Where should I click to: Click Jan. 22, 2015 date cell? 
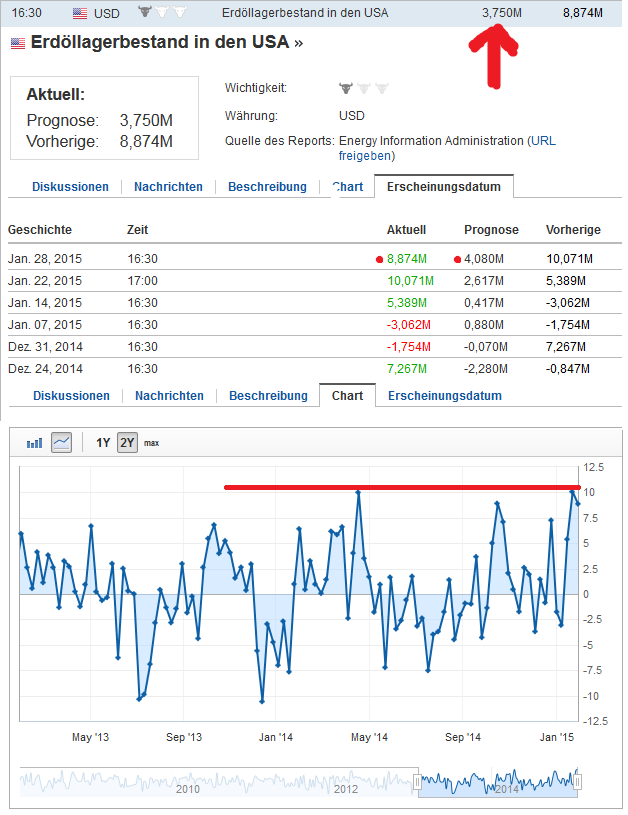click(x=45, y=281)
